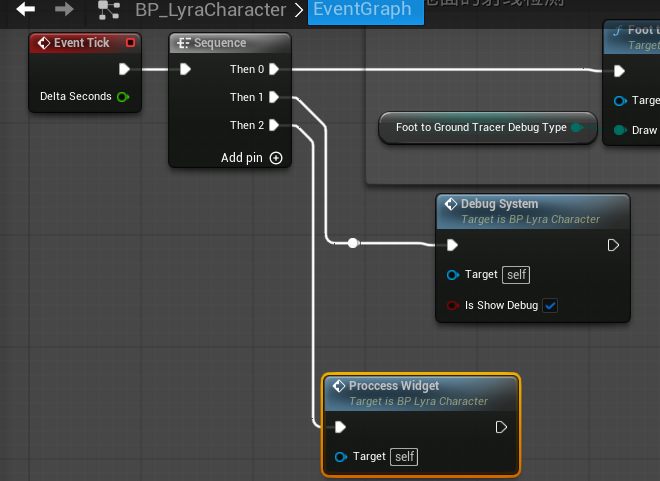
Task: Select the Proccess Widget node header
Action: point(420,393)
